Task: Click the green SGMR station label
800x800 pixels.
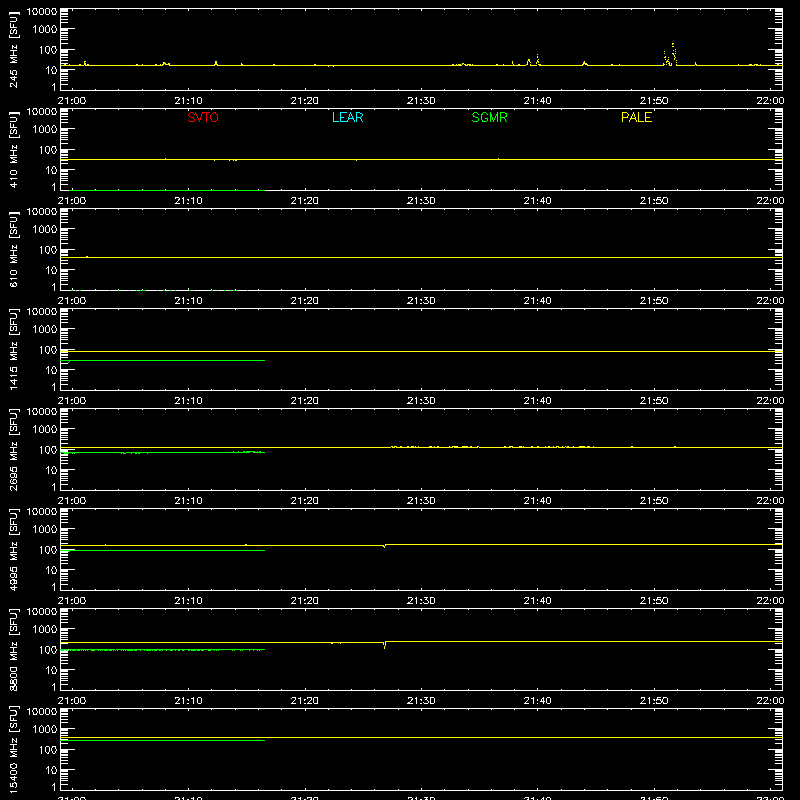Action: tap(489, 117)
